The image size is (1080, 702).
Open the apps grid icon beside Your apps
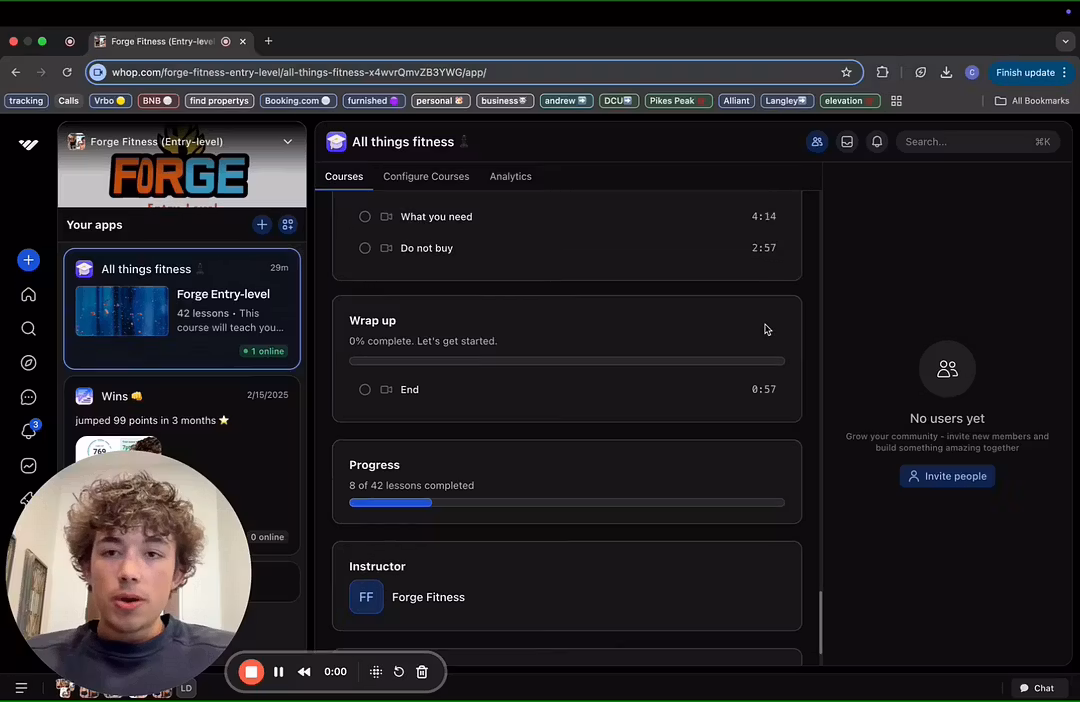pos(288,225)
